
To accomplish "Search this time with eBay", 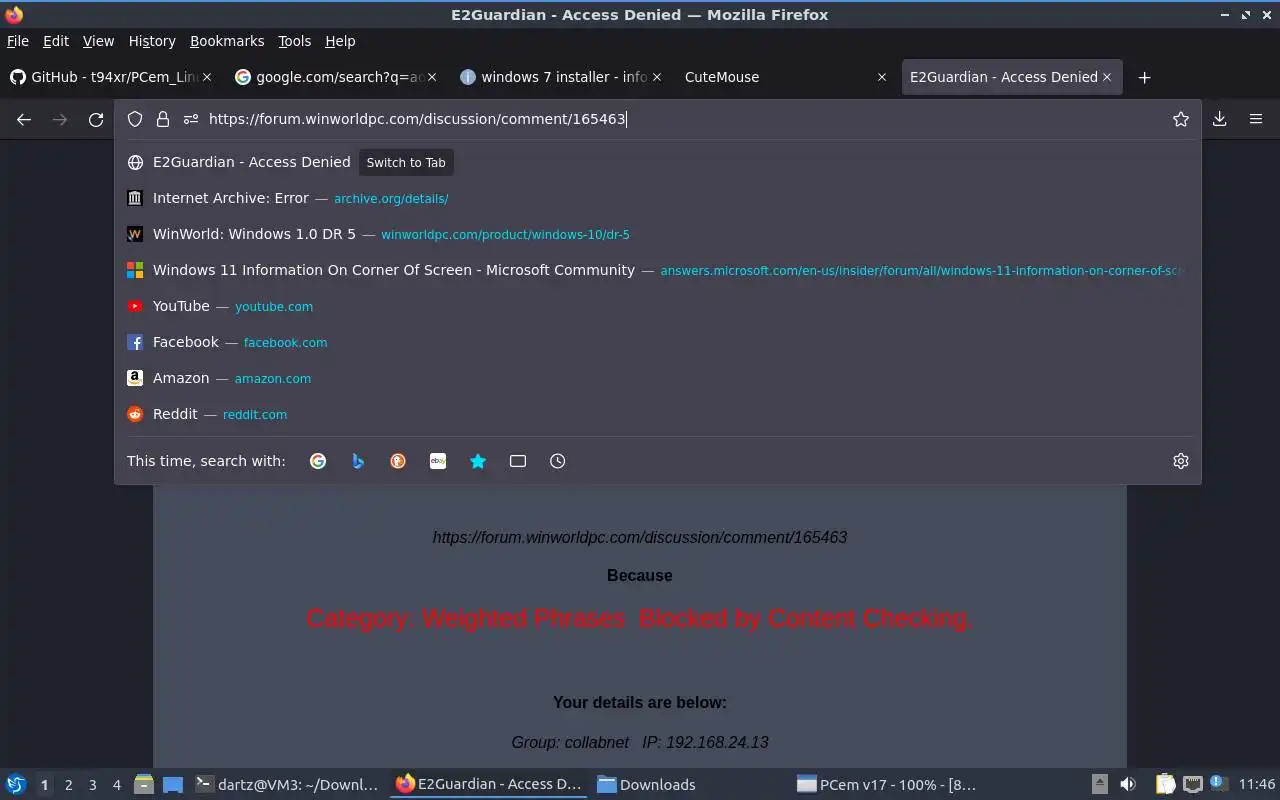I will point(438,461).
